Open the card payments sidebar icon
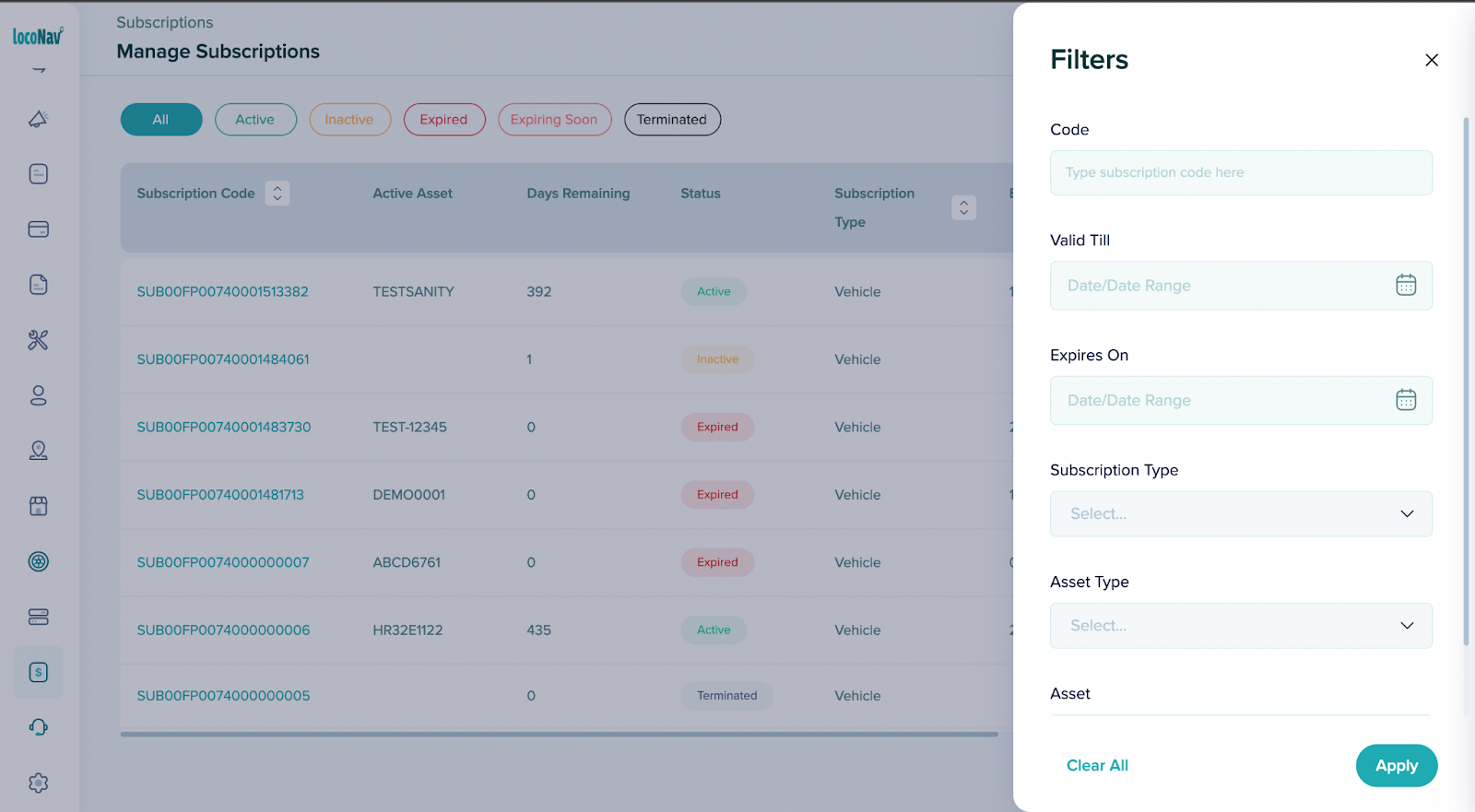Screen dimensions: 1475x812 (x=38, y=229)
